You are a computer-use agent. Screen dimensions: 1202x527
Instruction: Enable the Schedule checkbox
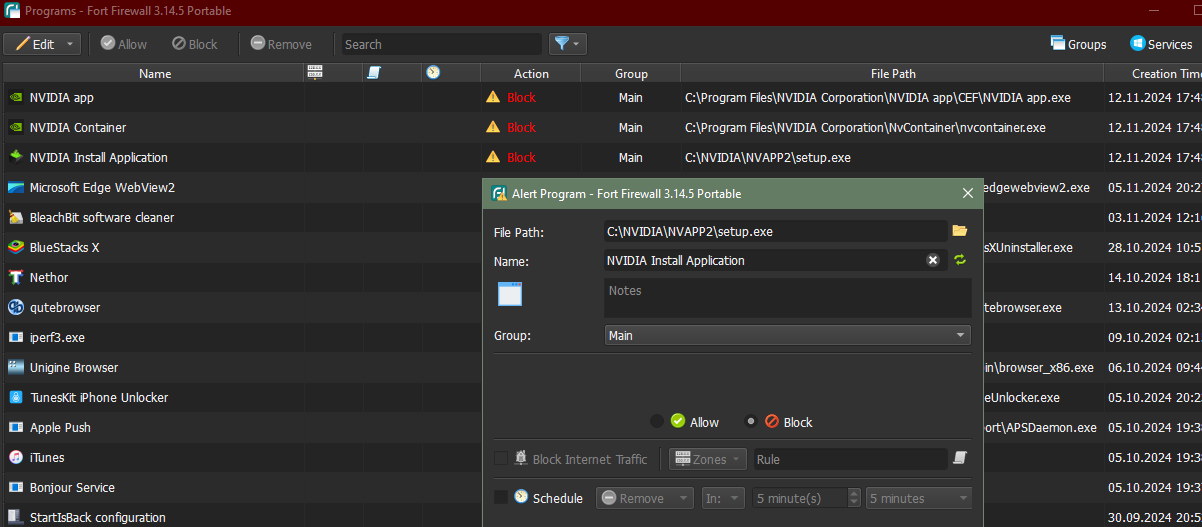501,497
